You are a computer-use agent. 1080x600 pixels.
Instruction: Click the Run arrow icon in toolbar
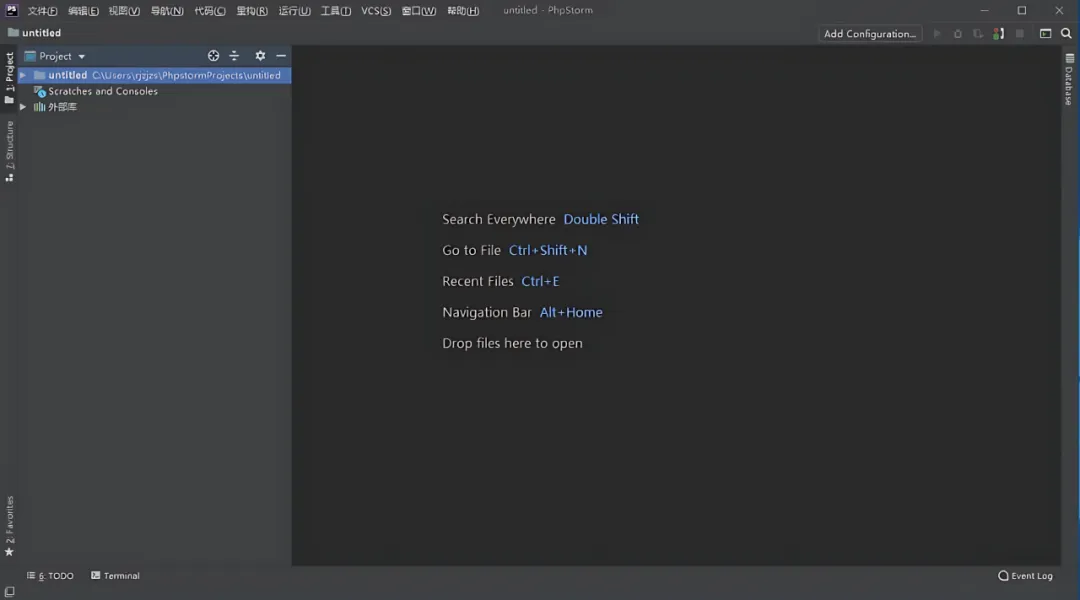[x=937, y=33]
